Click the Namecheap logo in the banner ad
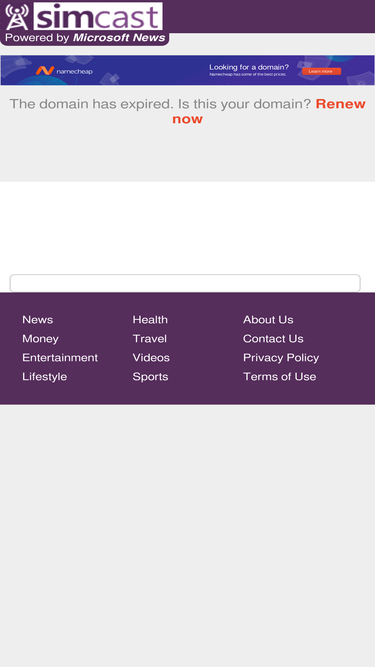Viewport: 375px width, 667px height. (64, 71)
